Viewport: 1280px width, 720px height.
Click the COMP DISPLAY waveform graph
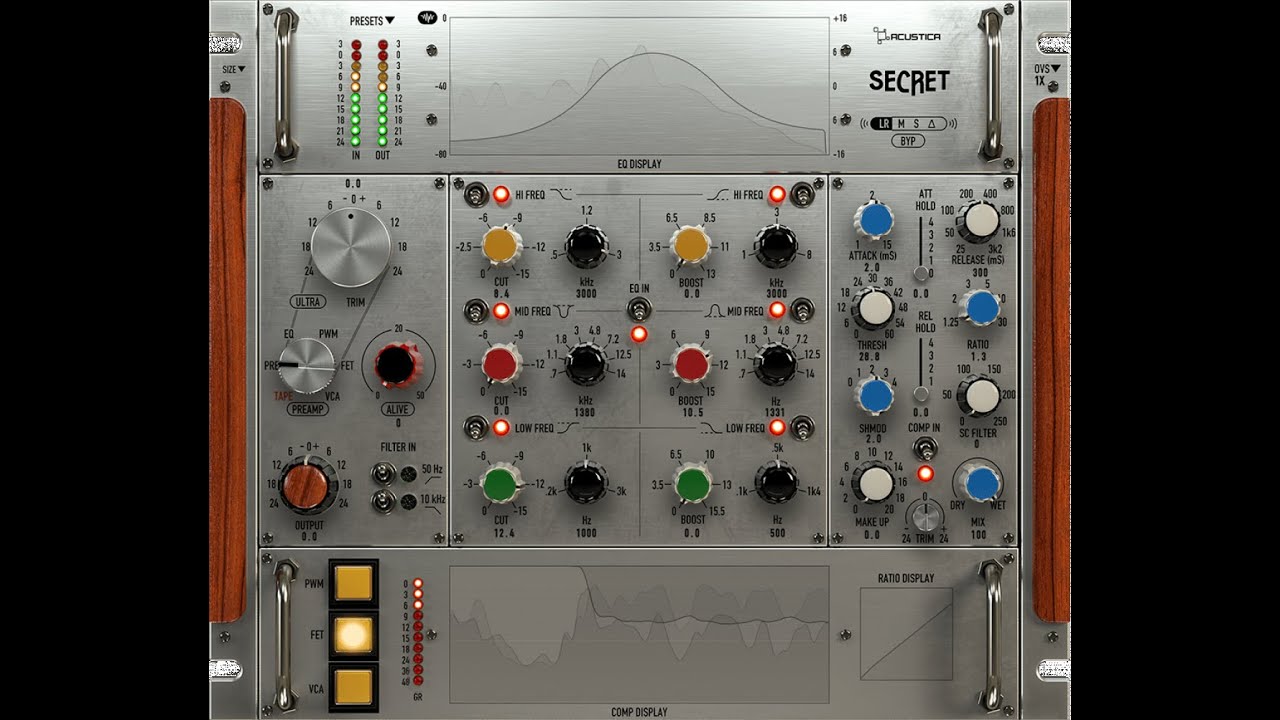[639, 635]
